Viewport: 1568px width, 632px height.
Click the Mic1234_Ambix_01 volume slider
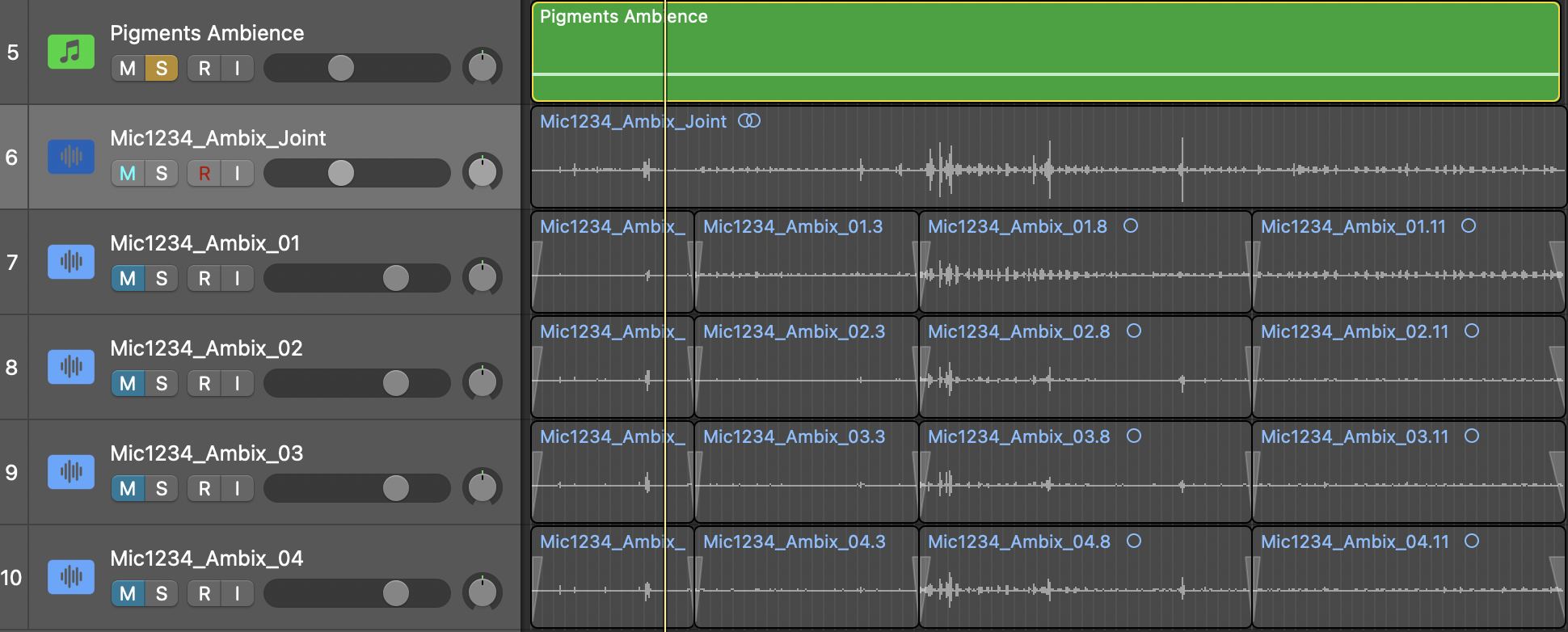coord(357,278)
